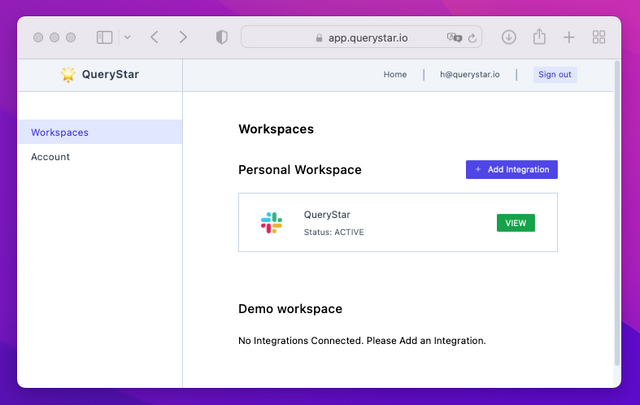Click the Slack integration icon
Image resolution: width=640 pixels, height=405 pixels.
[272, 223]
